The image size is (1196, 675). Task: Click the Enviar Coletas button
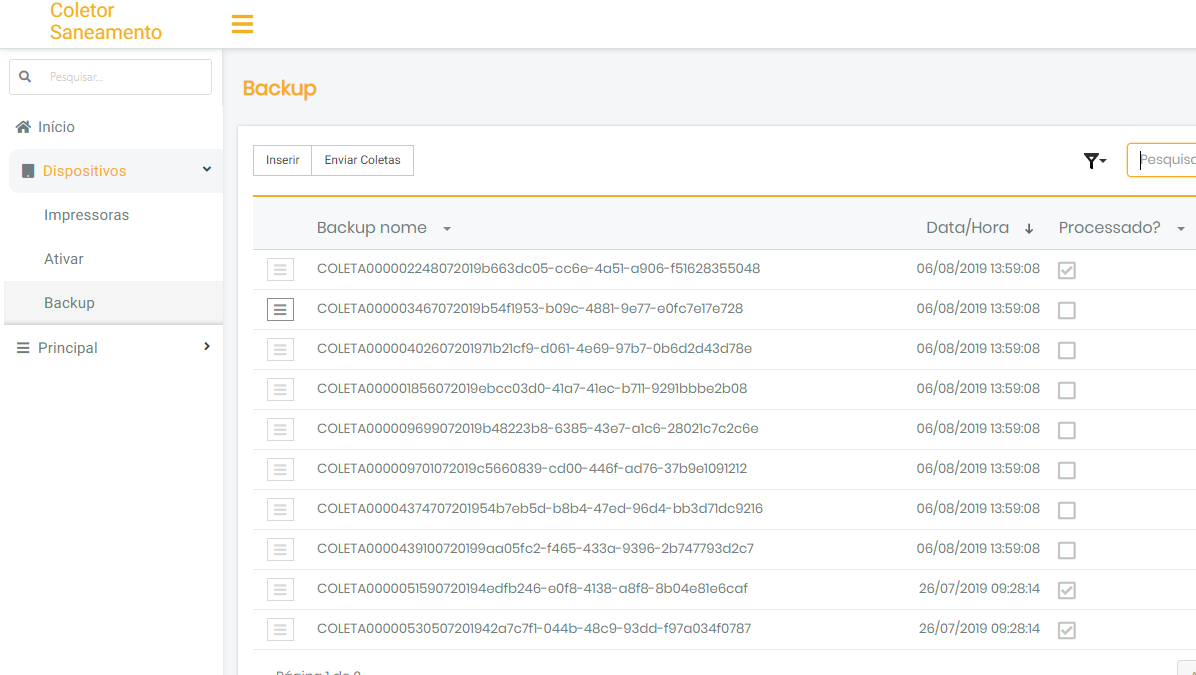[x=361, y=160]
